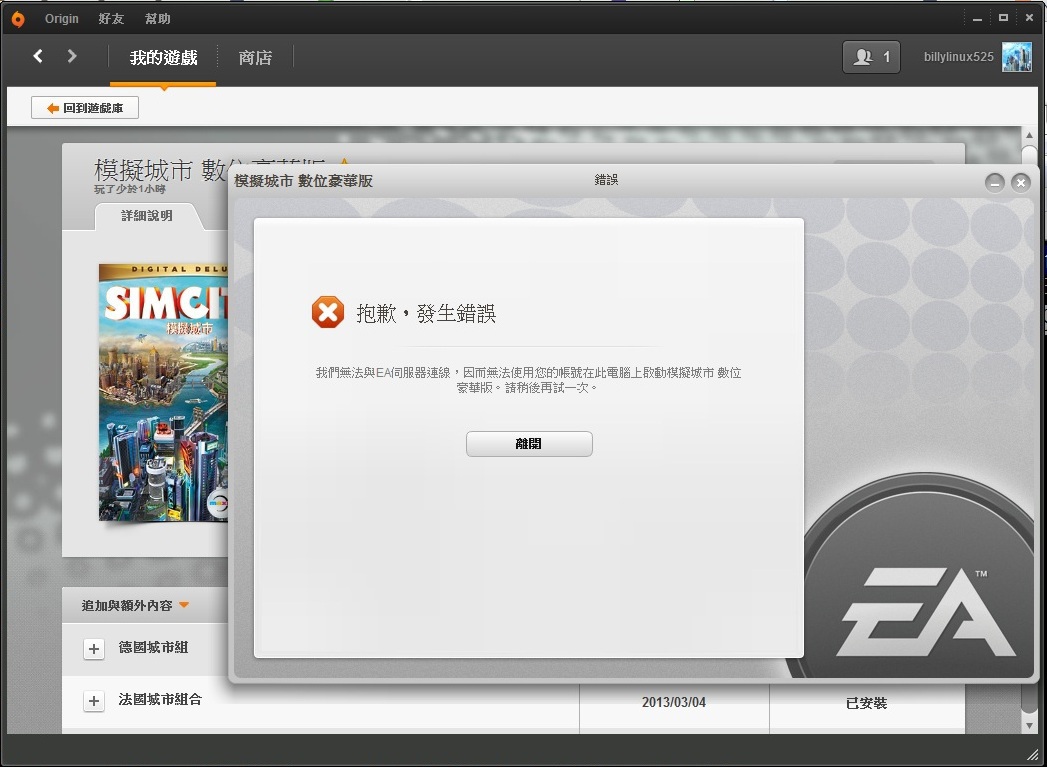Click the SimCity box art cover
This screenshot has height=768, width=1047.
[x=164, y=393]
